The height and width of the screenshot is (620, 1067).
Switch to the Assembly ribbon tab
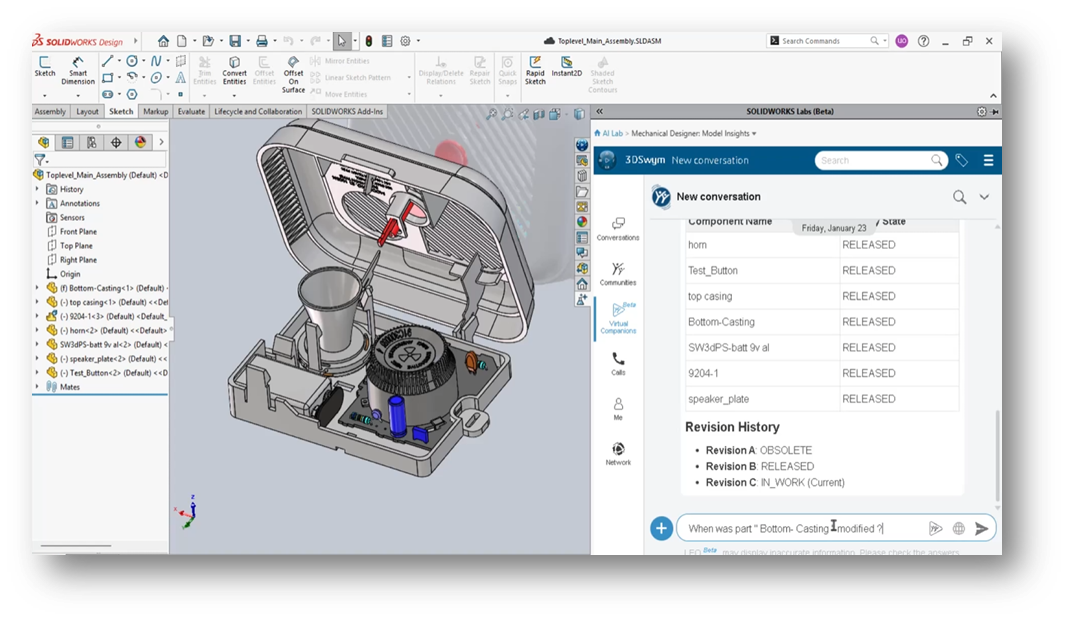(50, 112)
